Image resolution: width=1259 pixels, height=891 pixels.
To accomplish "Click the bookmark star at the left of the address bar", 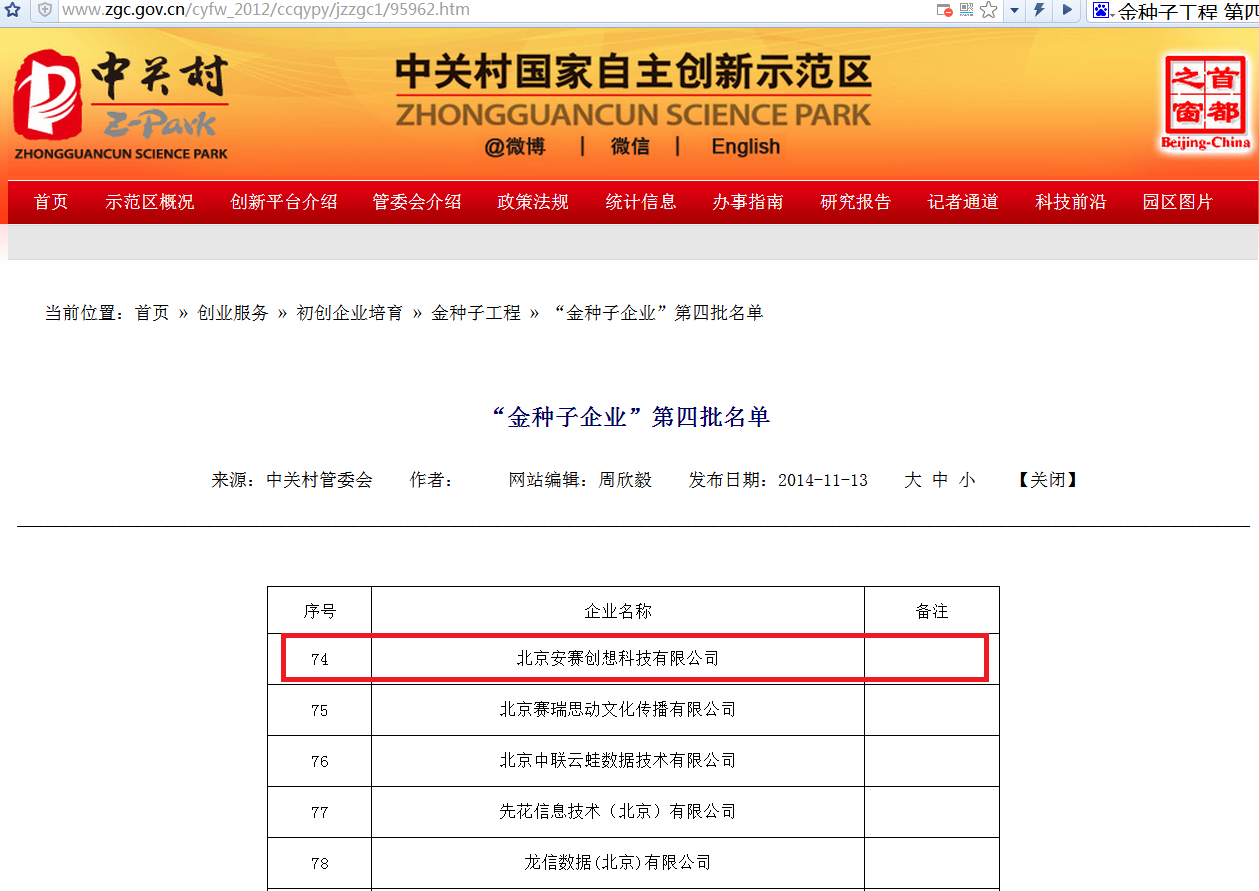I will pyautogui.click(x=13, y=10).
